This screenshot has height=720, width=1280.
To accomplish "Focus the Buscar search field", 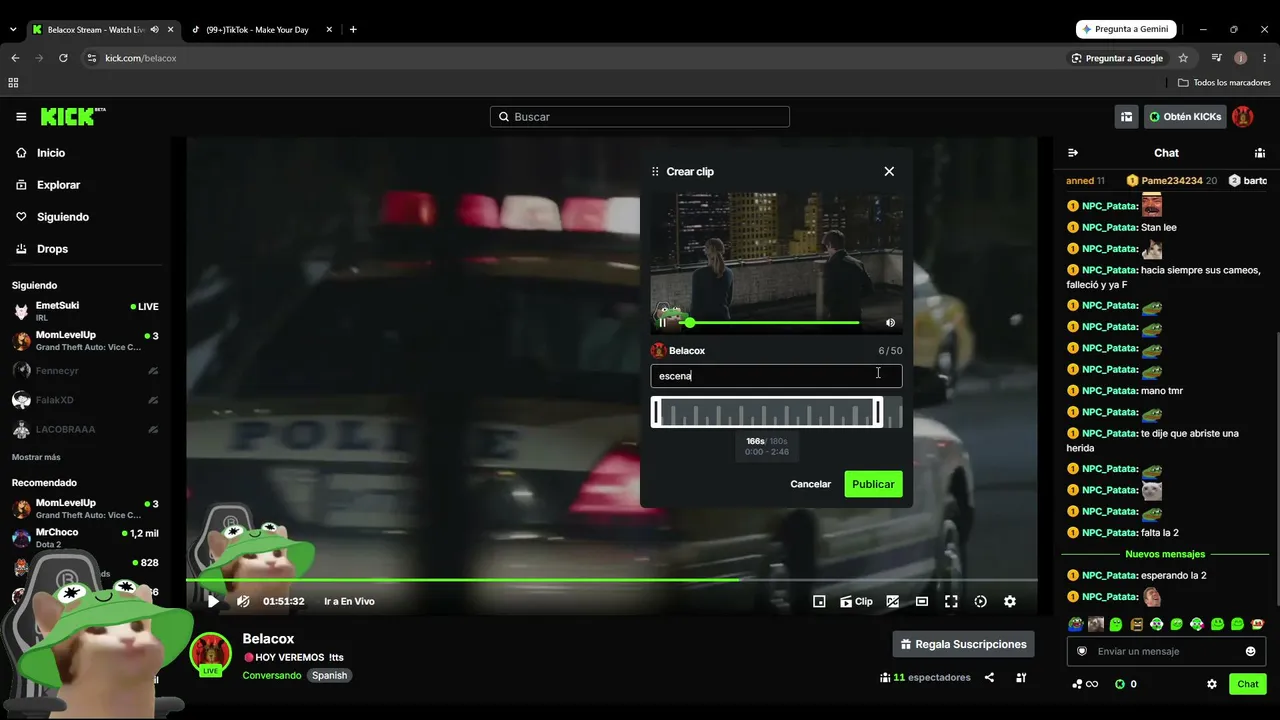I will click(x=640, y=117).
